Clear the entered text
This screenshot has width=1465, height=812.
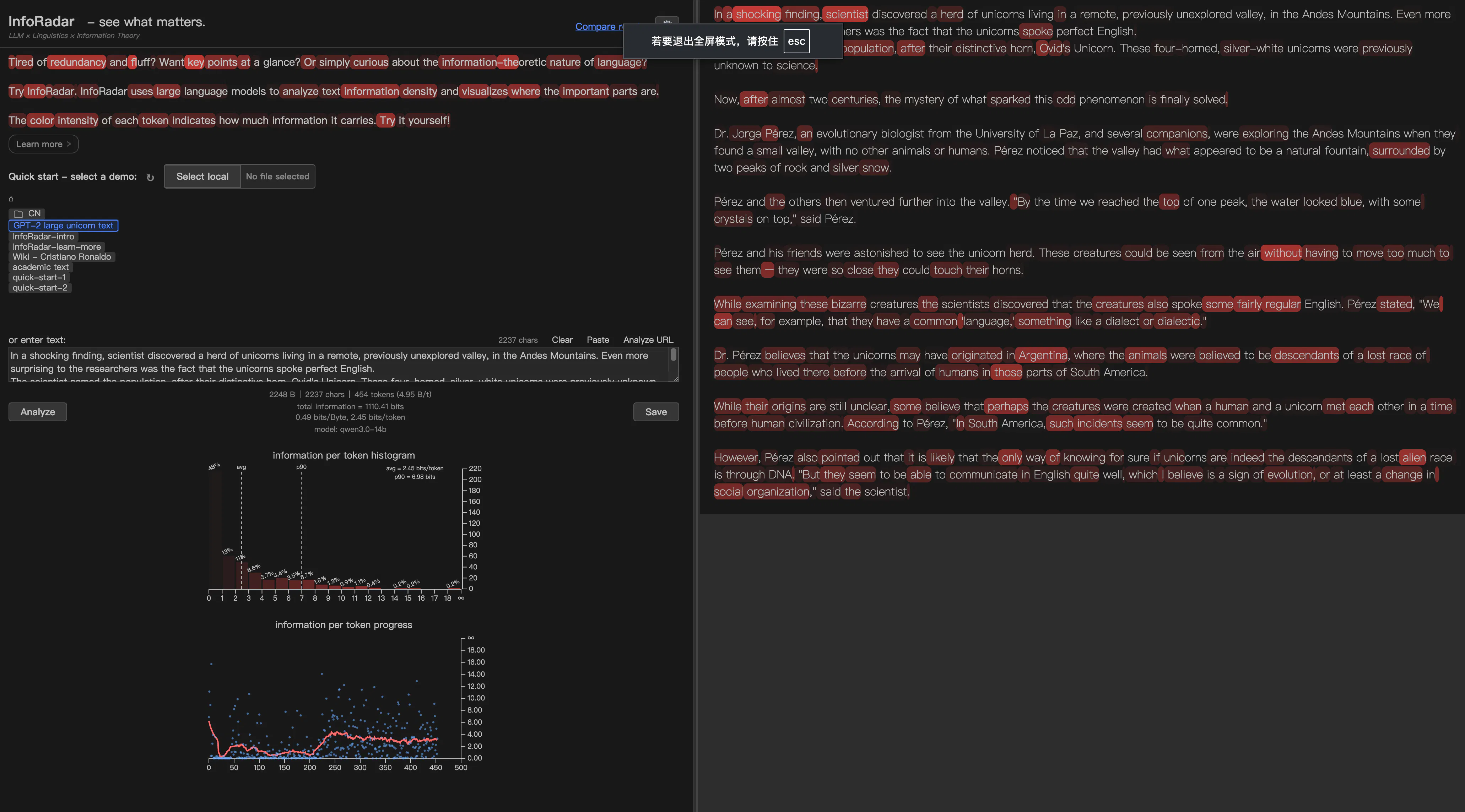[562, 340]
